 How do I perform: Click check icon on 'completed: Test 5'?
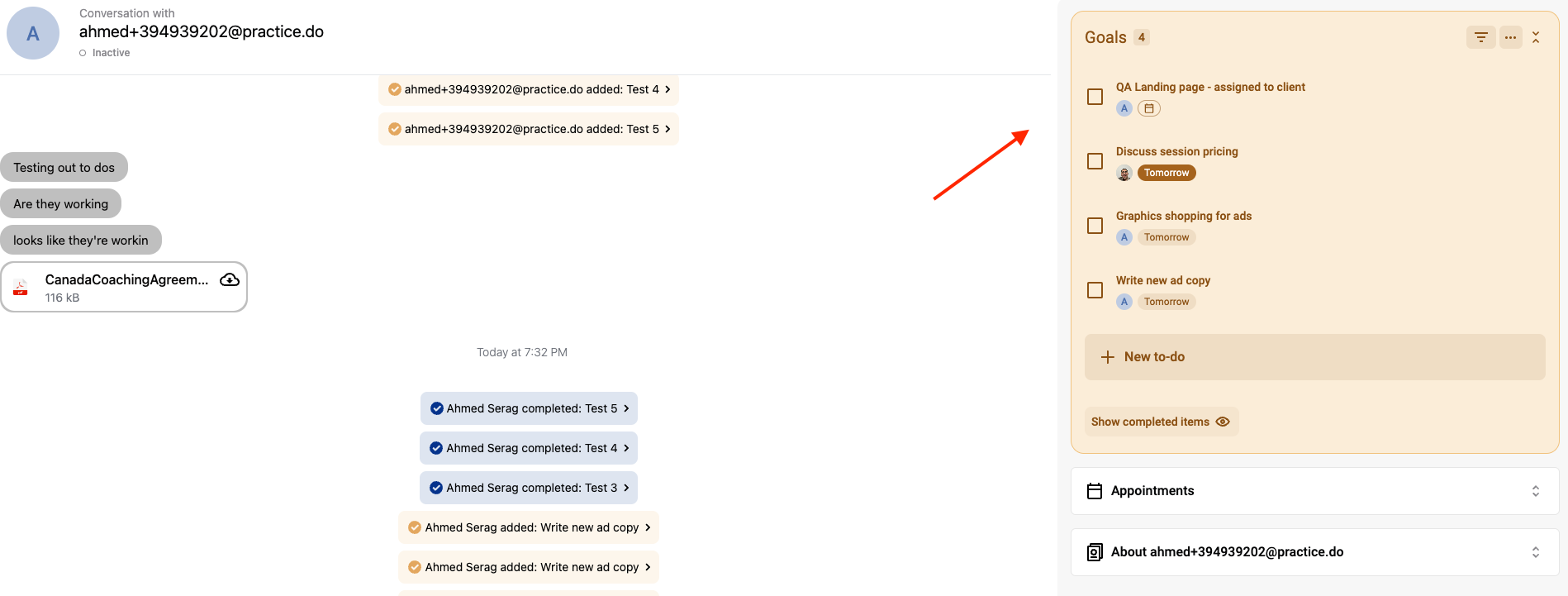[x=436, y=408]
